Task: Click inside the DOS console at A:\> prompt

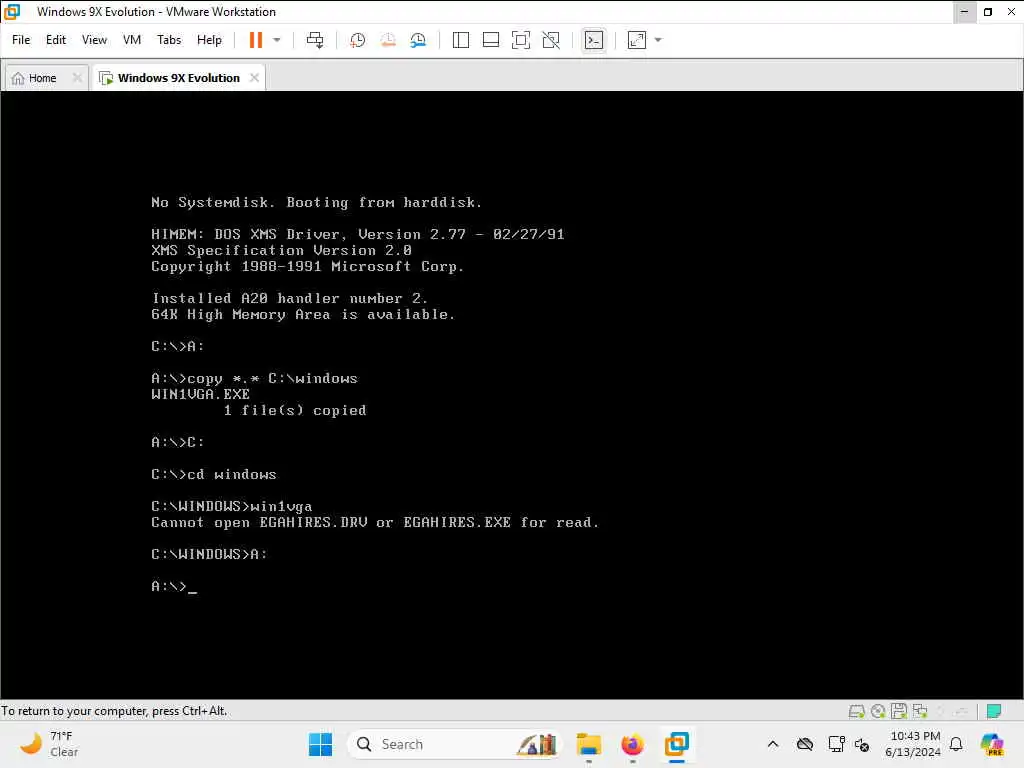Action: coord(174,586)
